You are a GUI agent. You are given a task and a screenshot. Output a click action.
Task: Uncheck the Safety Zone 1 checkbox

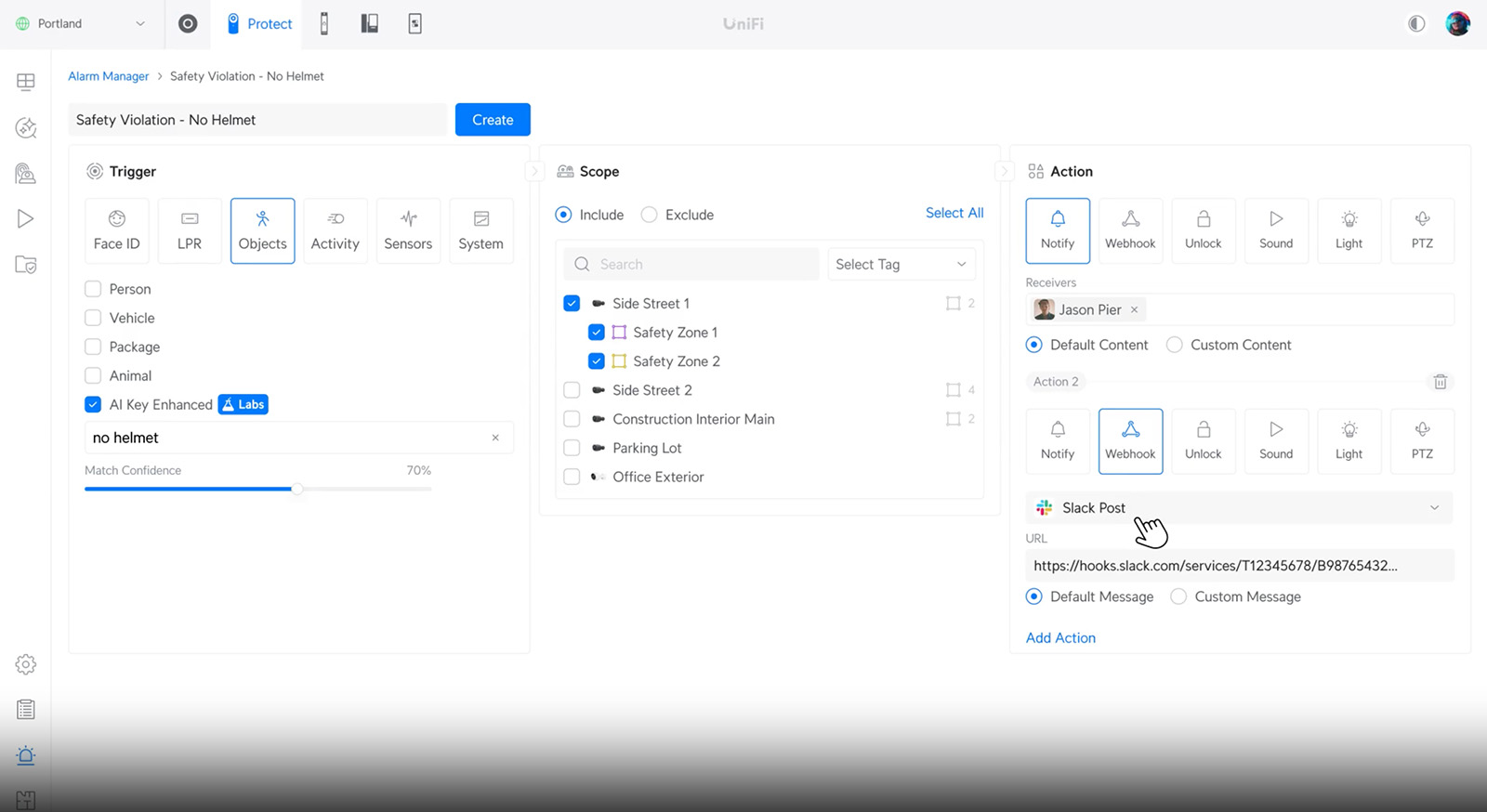tap(597, 333)
